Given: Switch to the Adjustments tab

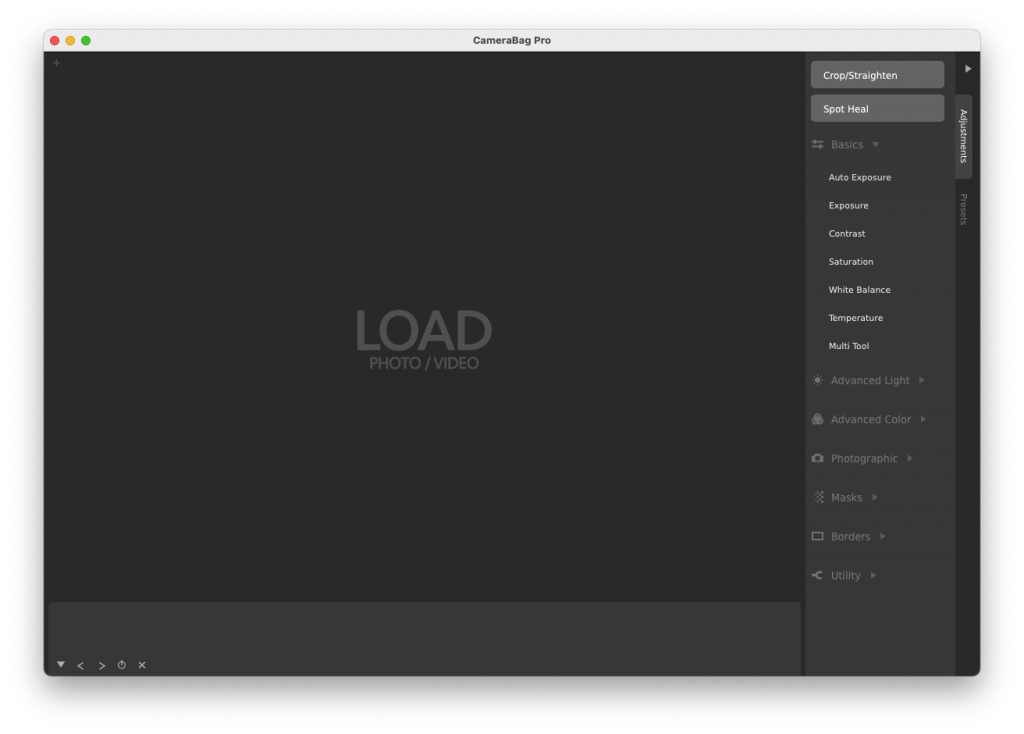Looking at the screenshot, I should 963,136.
